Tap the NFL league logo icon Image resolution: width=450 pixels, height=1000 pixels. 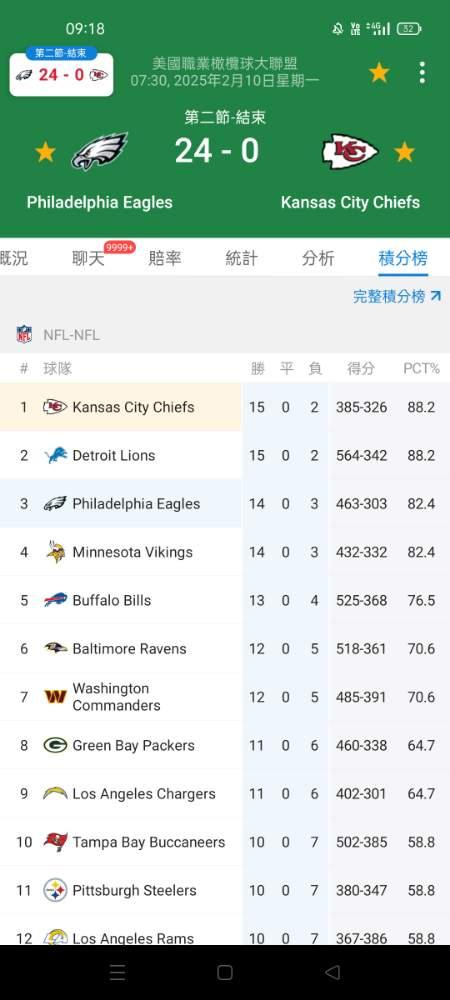(x=24, y=334)
